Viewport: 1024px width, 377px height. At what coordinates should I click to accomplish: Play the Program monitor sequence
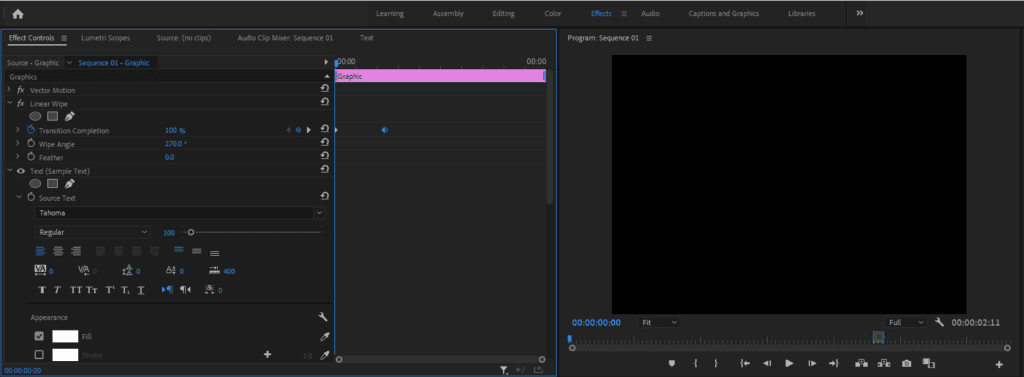tap(789, 363)
